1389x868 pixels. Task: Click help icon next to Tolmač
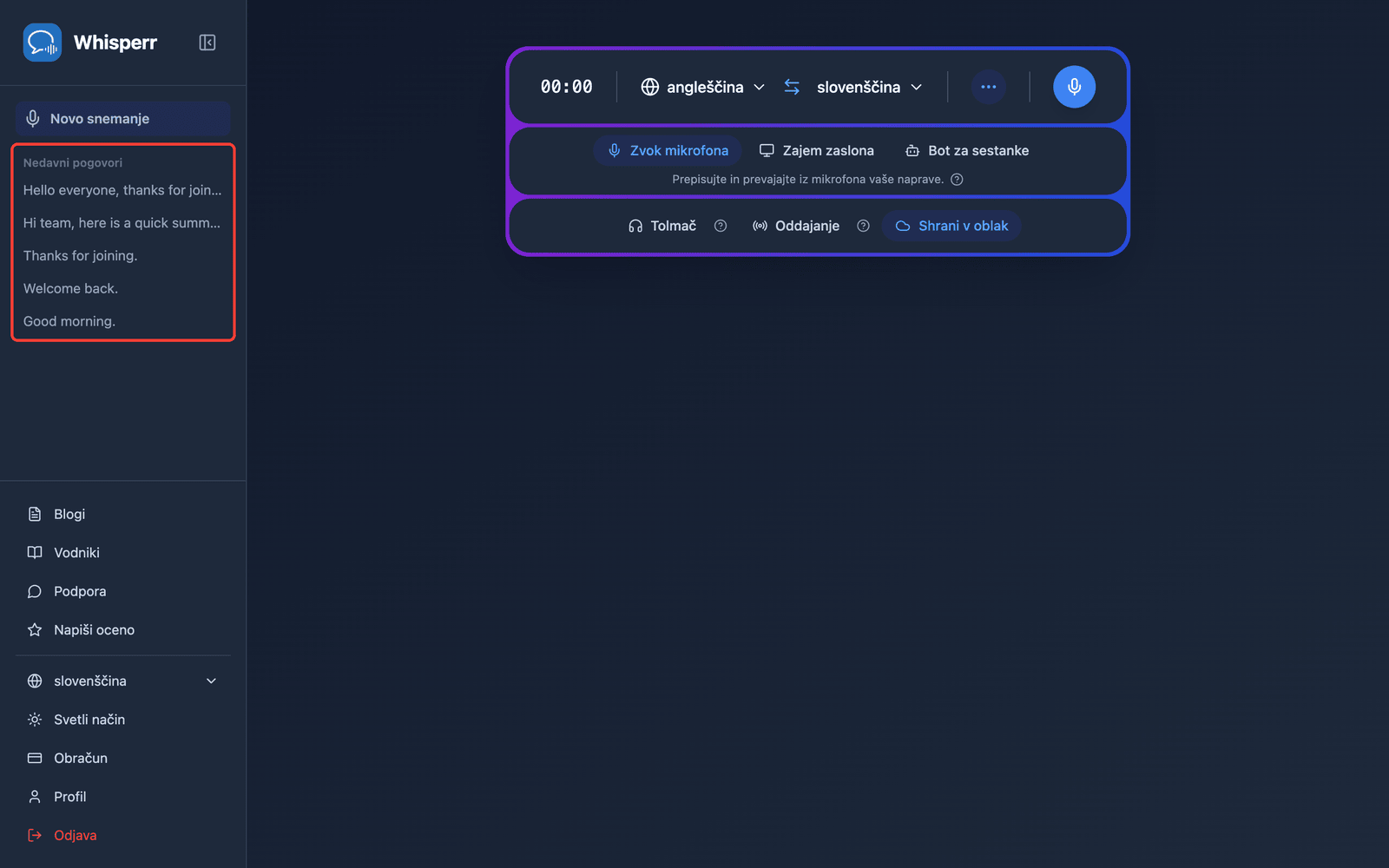721,226
